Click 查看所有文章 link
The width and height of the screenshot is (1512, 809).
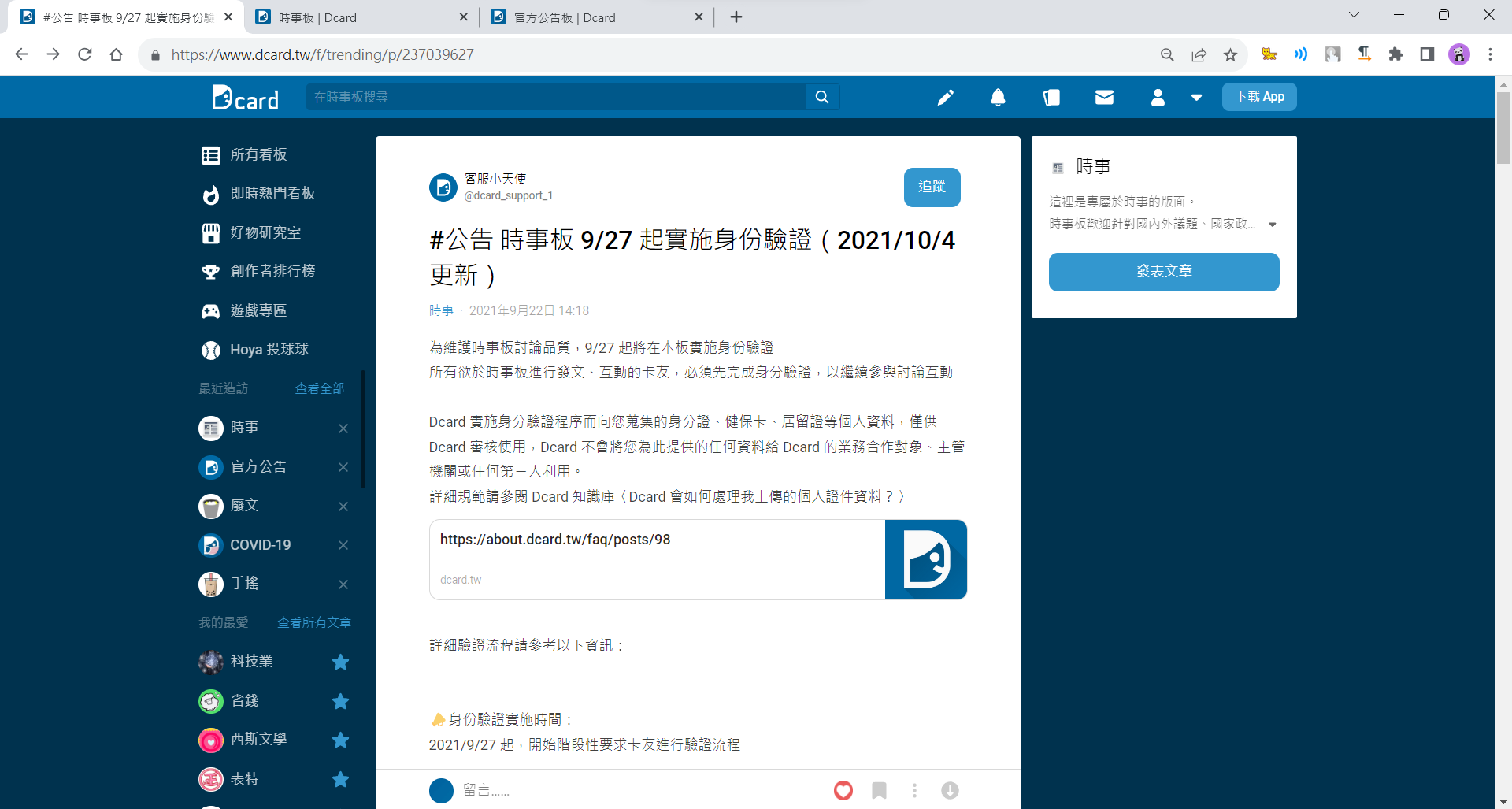tap(314, 622)
